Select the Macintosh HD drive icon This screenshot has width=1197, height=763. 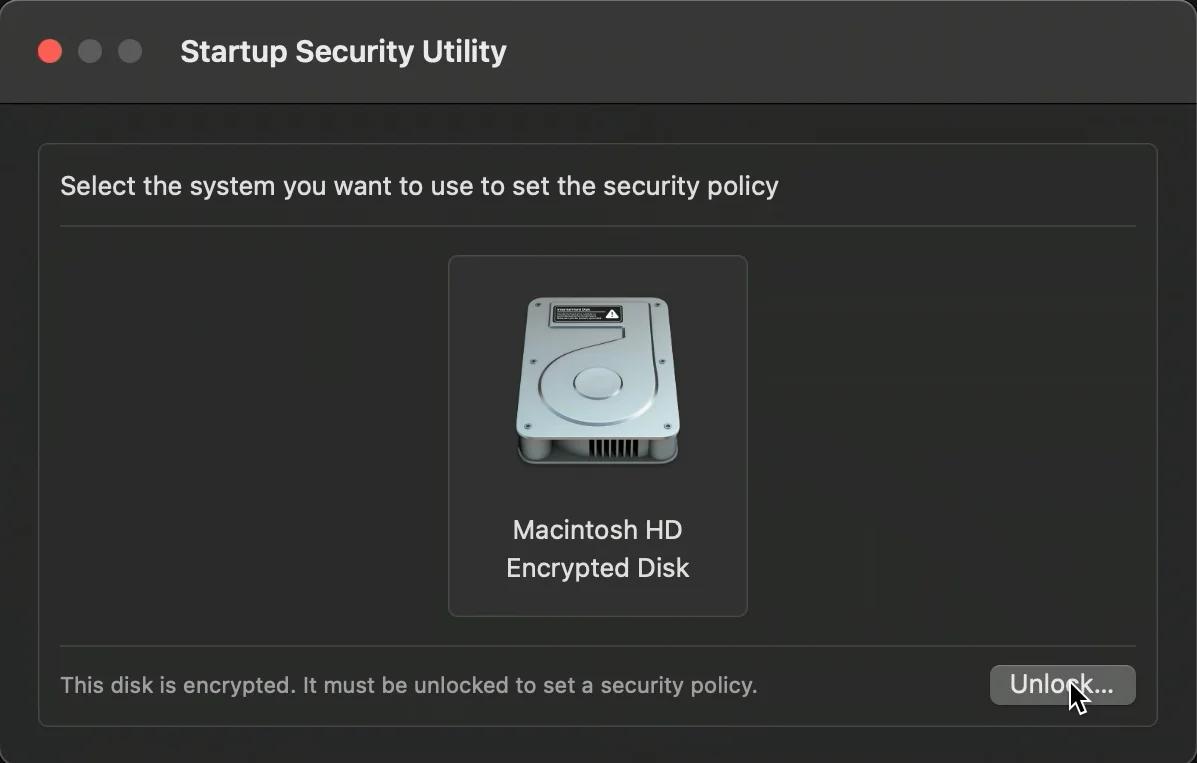coord(597,380)
